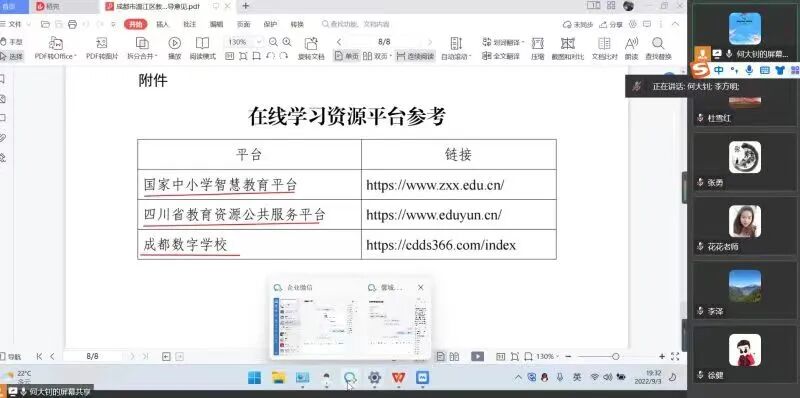Click 全文翻译 full-text translation

pyautogui.click(x=501, y=56)
